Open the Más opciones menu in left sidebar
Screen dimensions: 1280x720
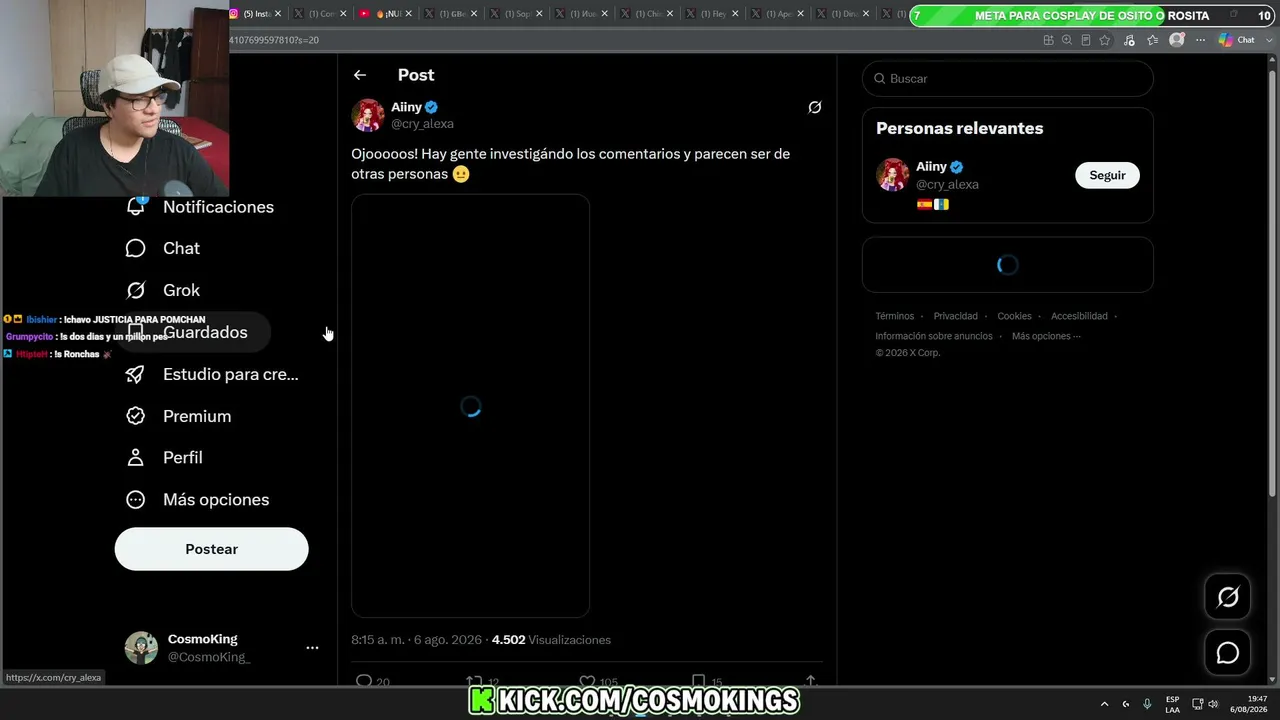[x=197, y=499]
